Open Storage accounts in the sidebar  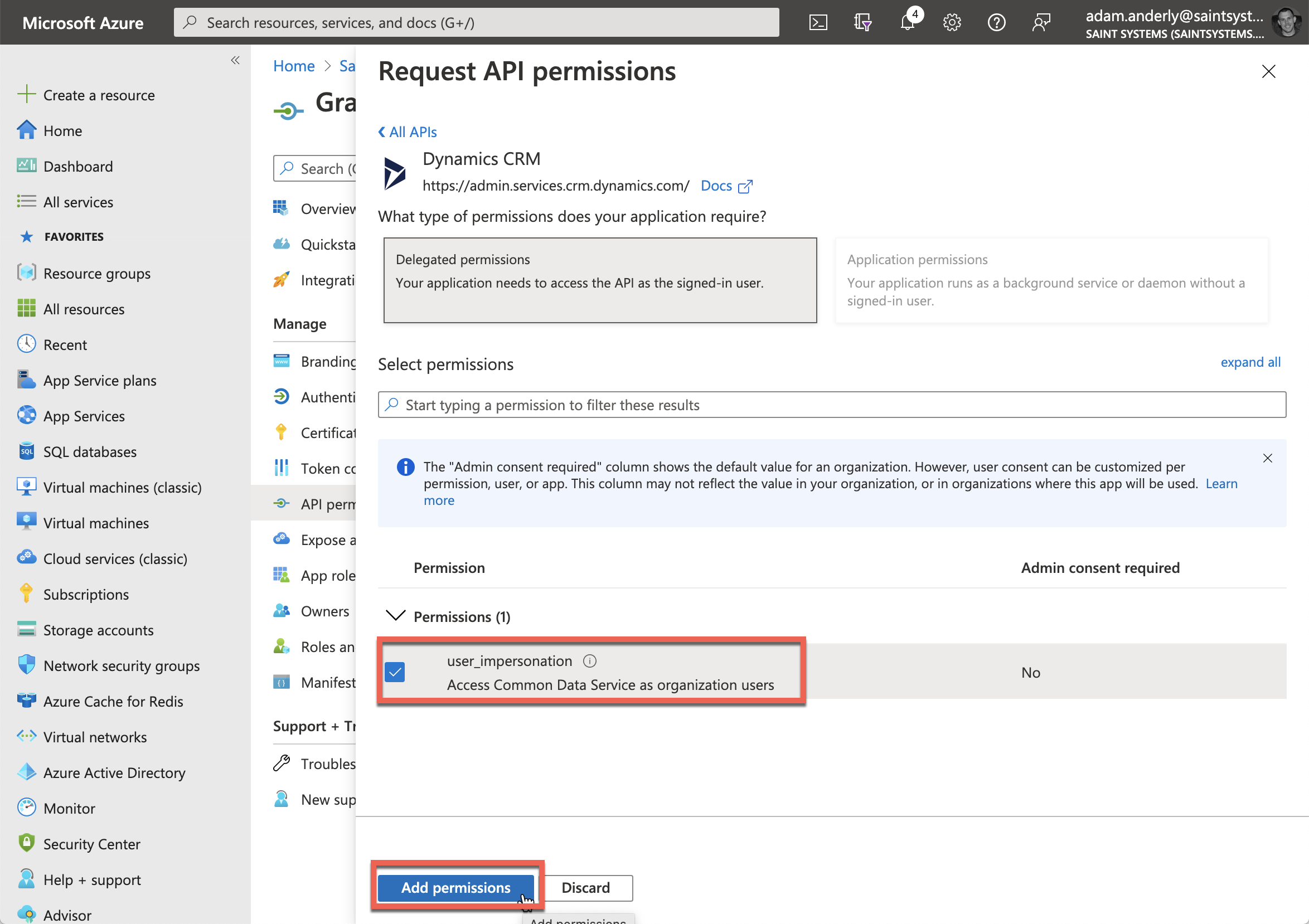coord(98,630)
